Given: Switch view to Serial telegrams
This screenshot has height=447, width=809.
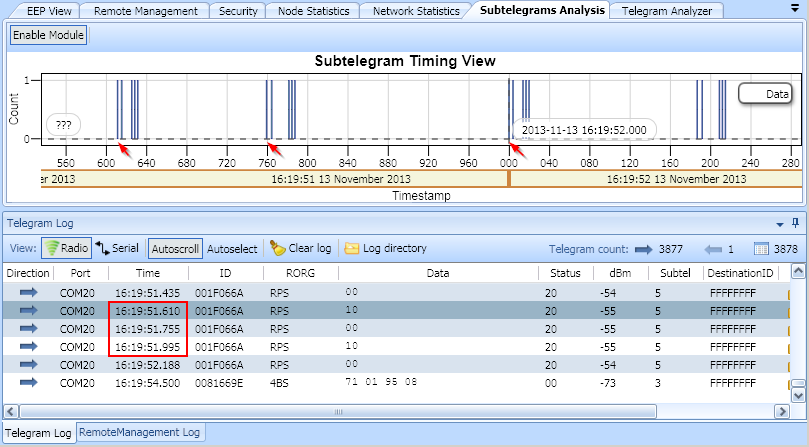Looking at the screenshot, I should pyautogui.click(x=117, y=248).
